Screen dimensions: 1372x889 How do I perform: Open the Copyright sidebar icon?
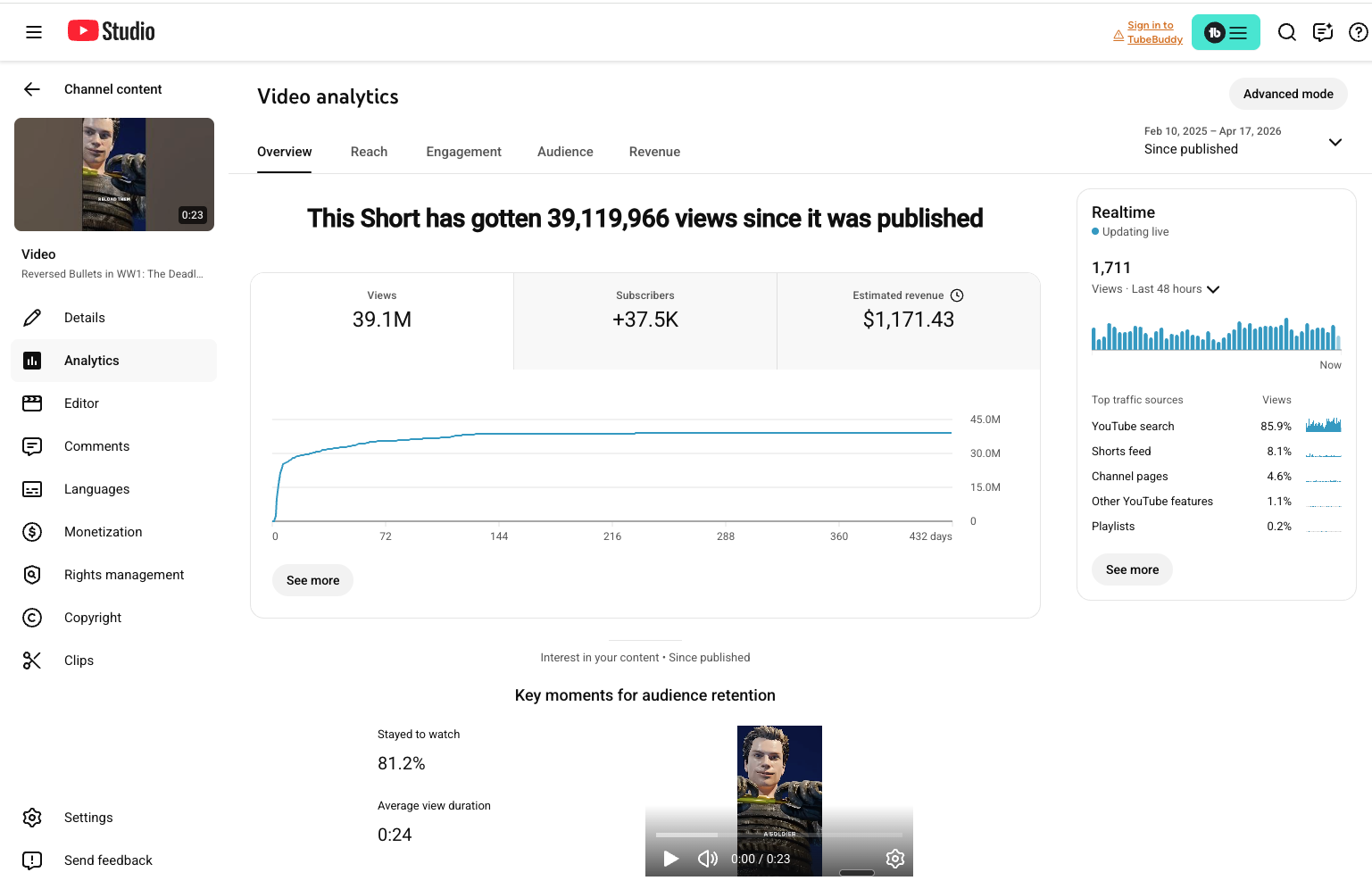(x=32, y=618)
